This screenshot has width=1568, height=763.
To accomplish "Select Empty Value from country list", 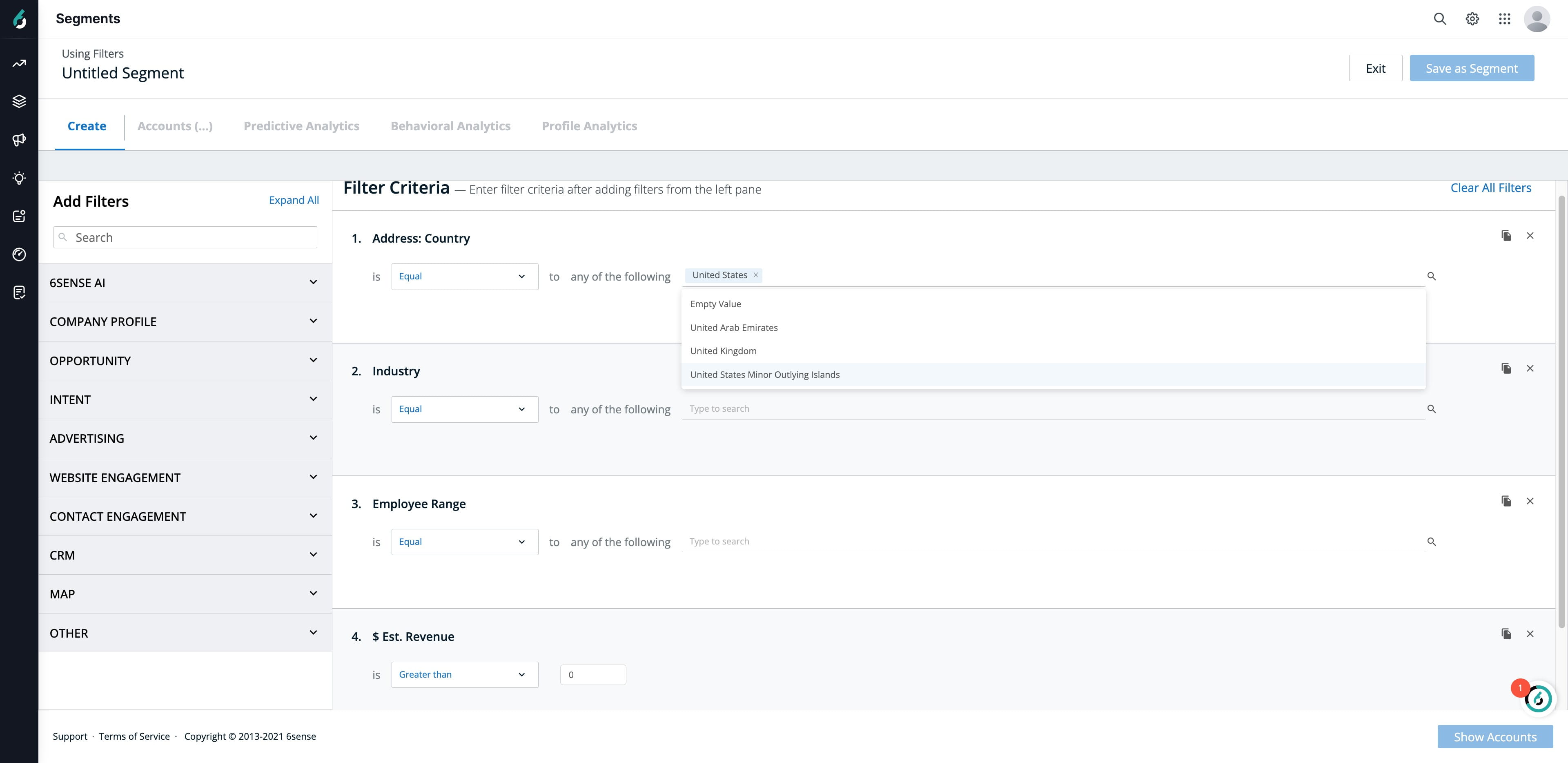I will (x=1053, y=304).
